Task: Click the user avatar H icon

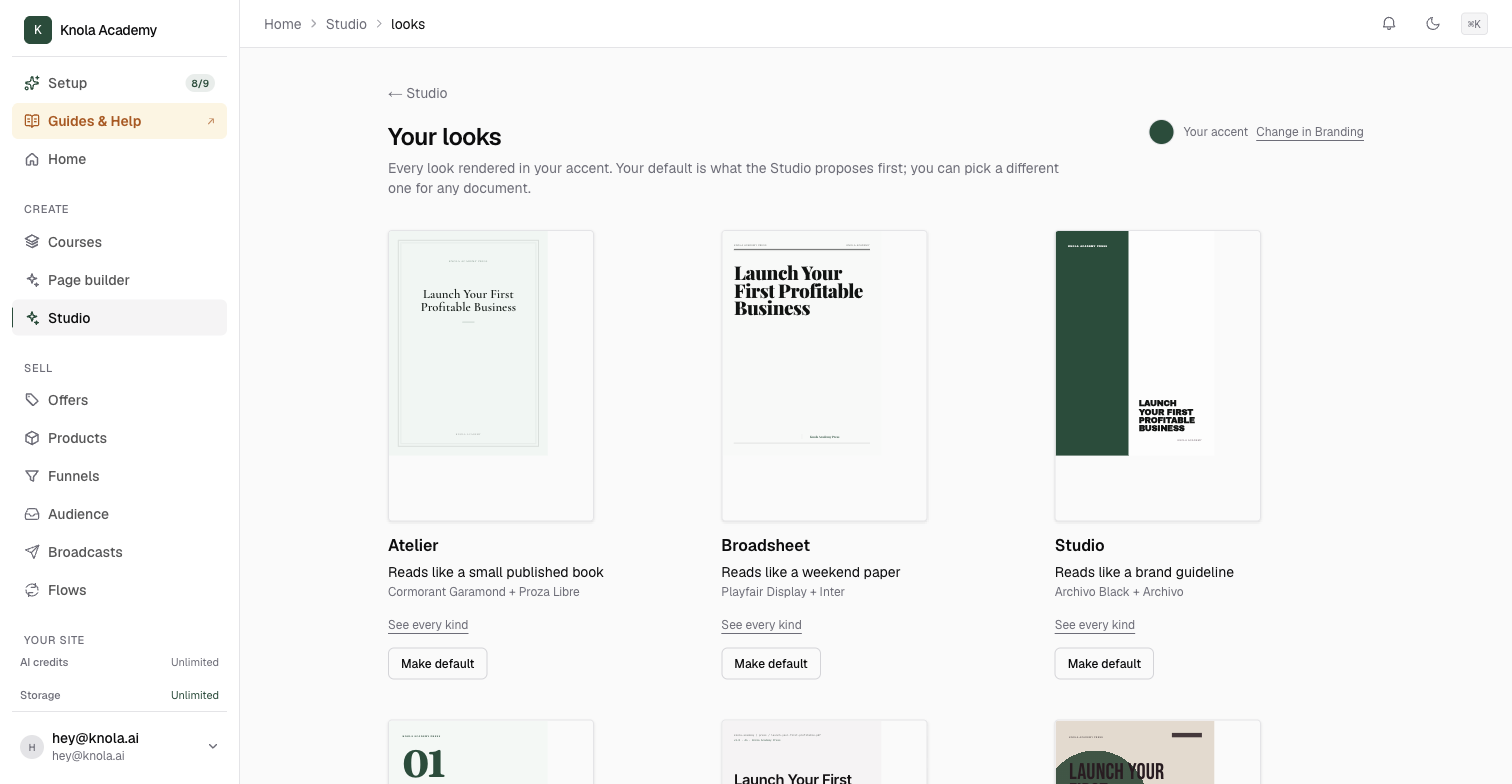Action: point(32,746)
